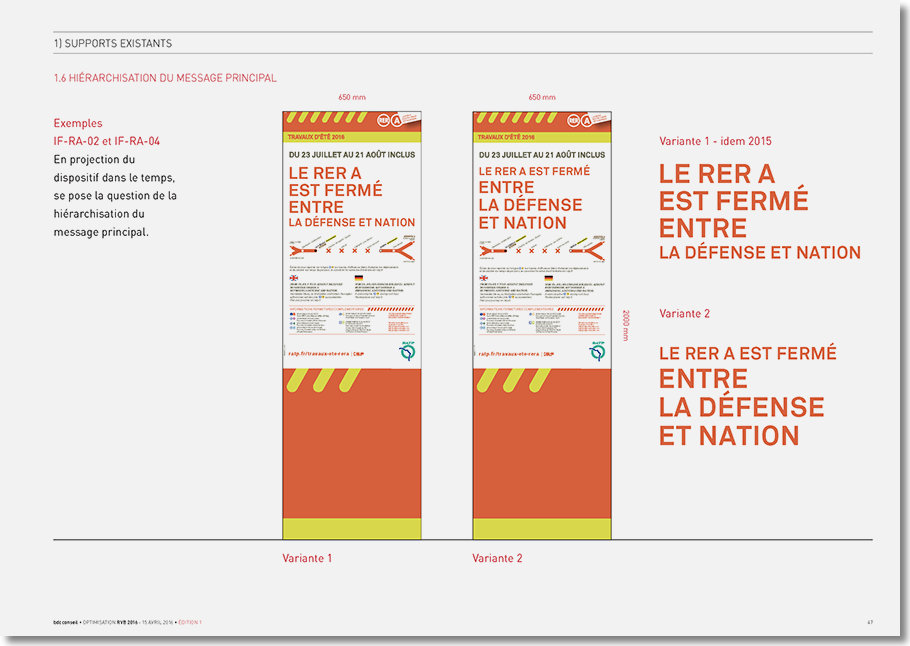The height and width of the screenshot is (646, 910).
Task: Click the RER logo on the Variante 1 poster
Action: click(x=384, y=120)
